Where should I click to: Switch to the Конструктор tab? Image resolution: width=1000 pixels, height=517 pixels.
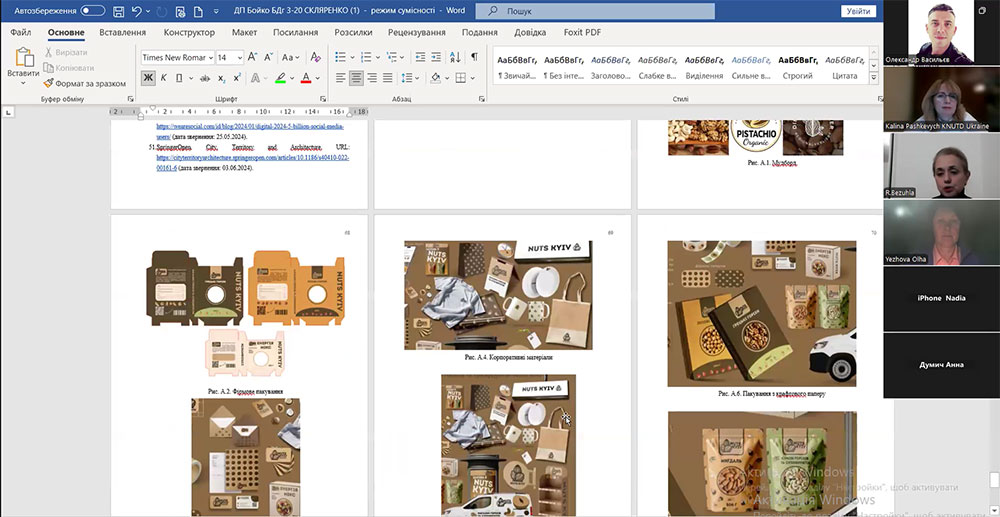click(189, 33)
